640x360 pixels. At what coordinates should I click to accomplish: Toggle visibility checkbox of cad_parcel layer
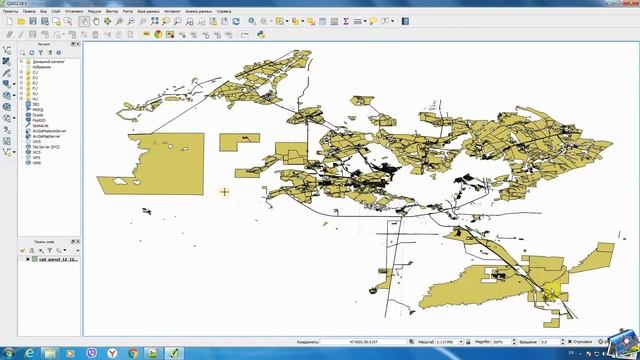tap(28, 259)
